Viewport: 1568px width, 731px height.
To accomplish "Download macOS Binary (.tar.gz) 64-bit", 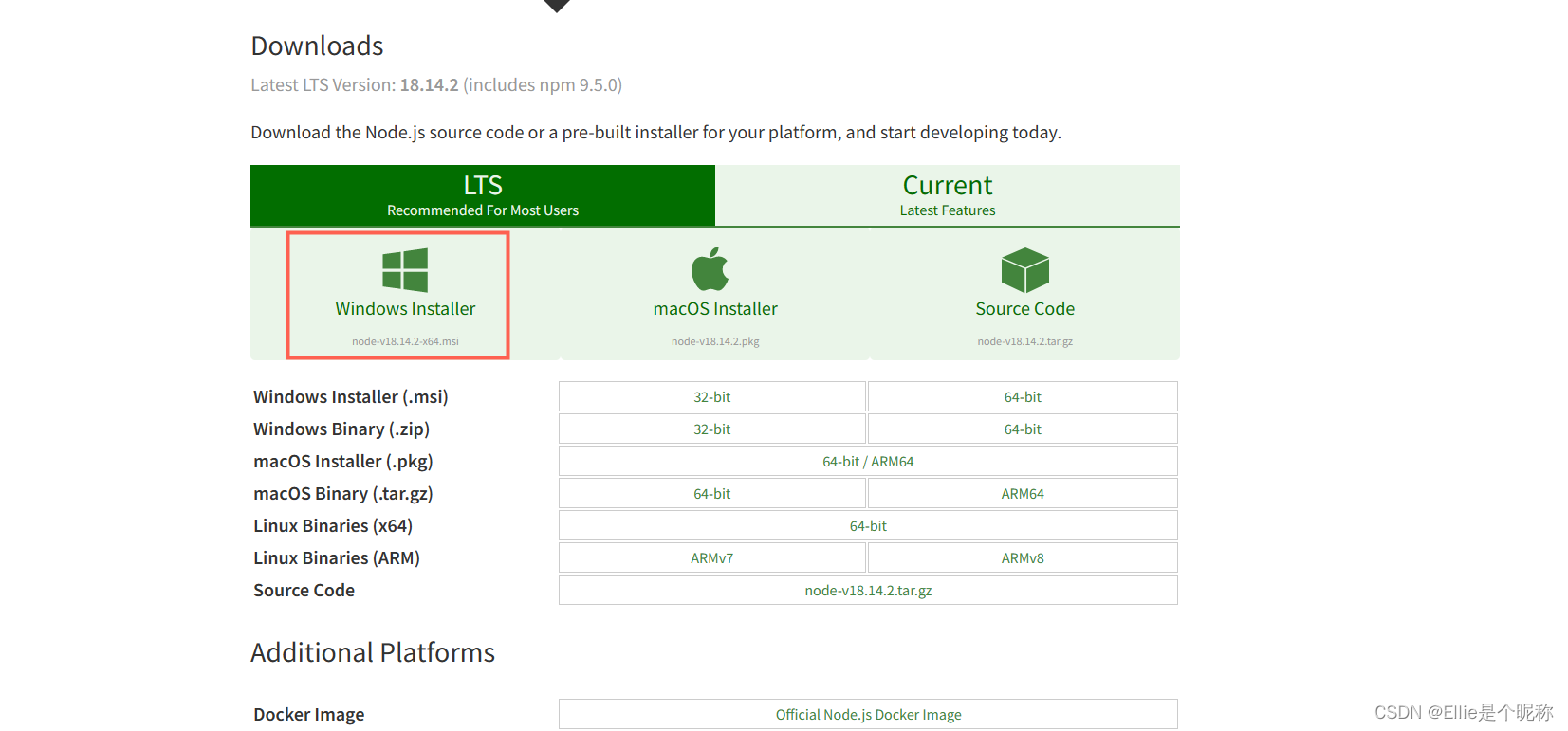I will (x=712, y=493).
